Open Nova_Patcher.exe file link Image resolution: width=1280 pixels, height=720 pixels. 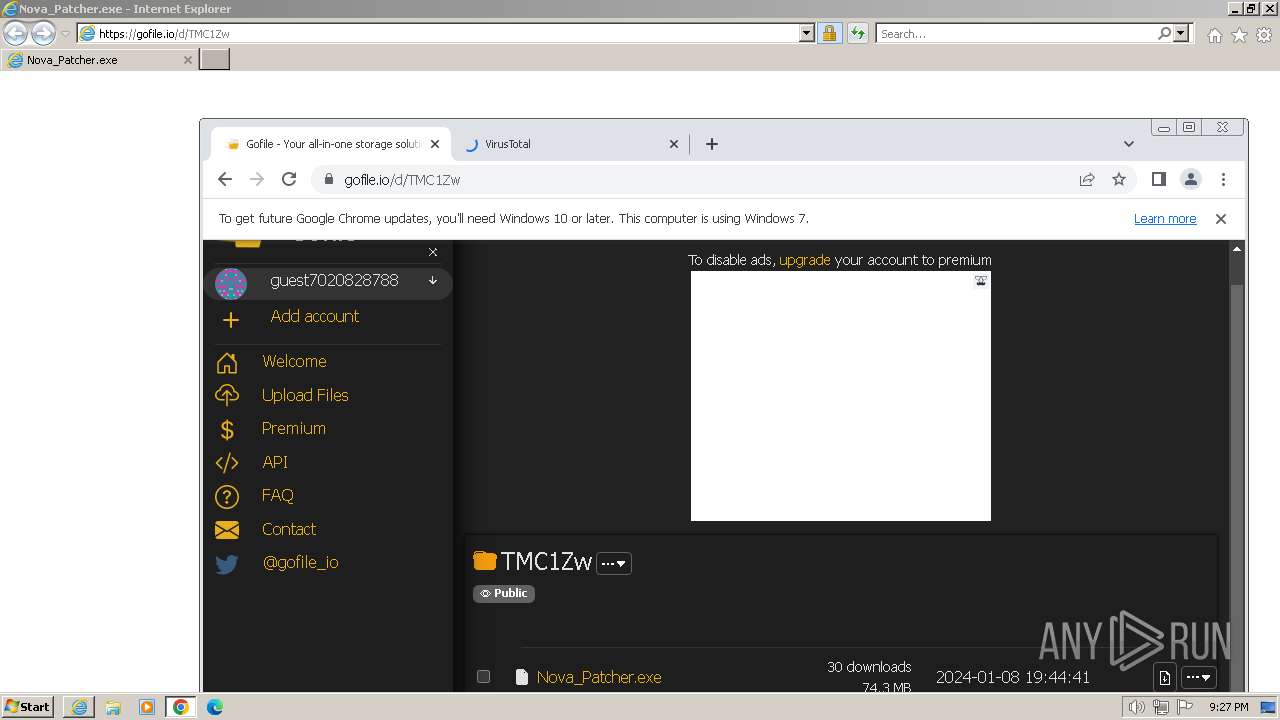pos(599,677)
